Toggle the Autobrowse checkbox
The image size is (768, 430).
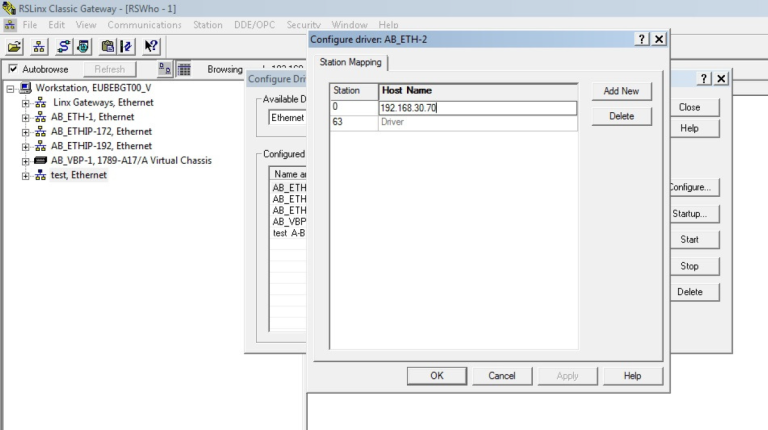point(13,69)
